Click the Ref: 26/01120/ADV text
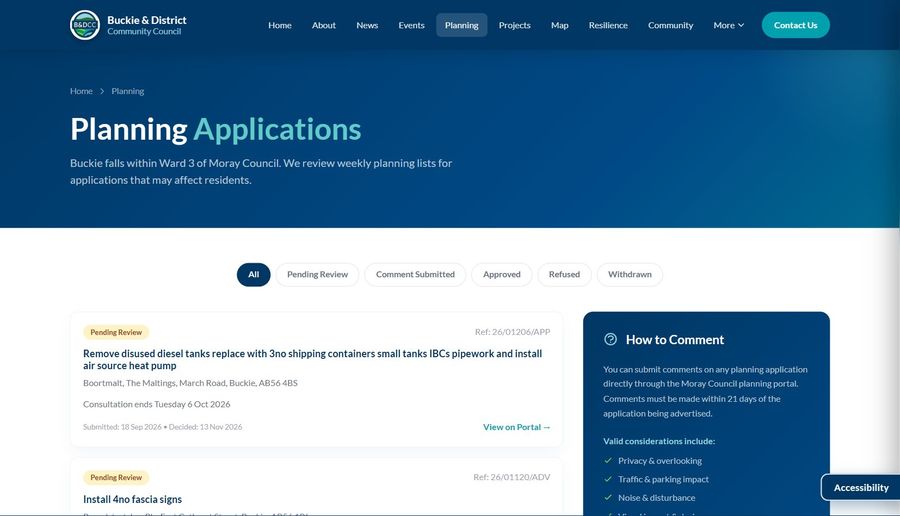The height and width of the screenshot is (516, 900). pos(511,477)
